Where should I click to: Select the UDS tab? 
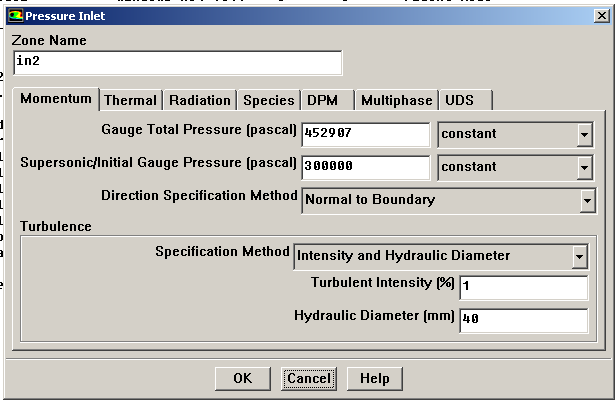[459, 100]
